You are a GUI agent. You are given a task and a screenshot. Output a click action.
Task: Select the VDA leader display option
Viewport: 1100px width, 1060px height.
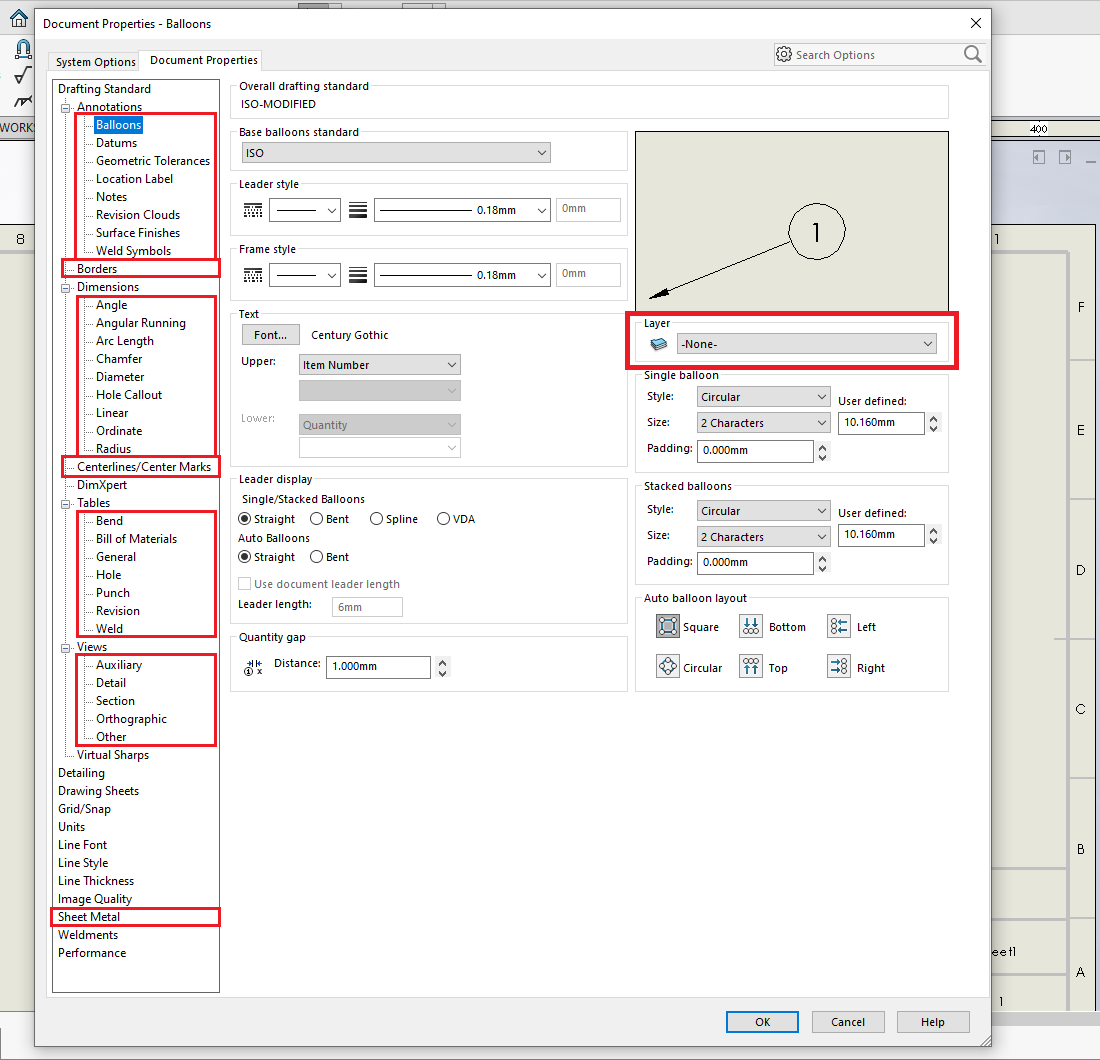point(442,519)
